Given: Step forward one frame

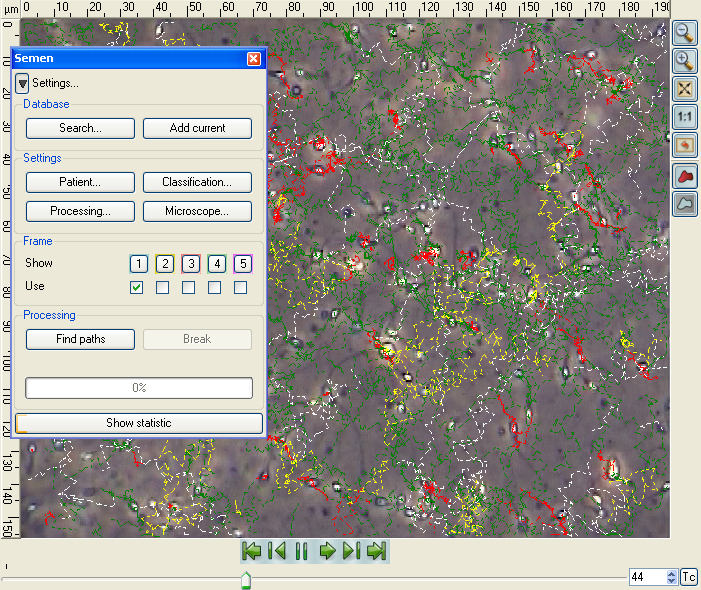Looking at the screenshot, I should click(x=351, y=551).
